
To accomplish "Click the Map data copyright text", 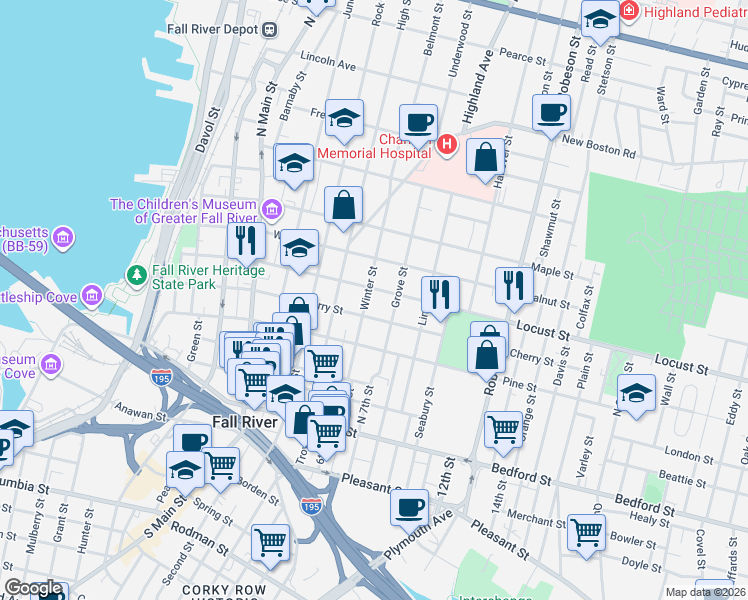I will pos(706,592).
